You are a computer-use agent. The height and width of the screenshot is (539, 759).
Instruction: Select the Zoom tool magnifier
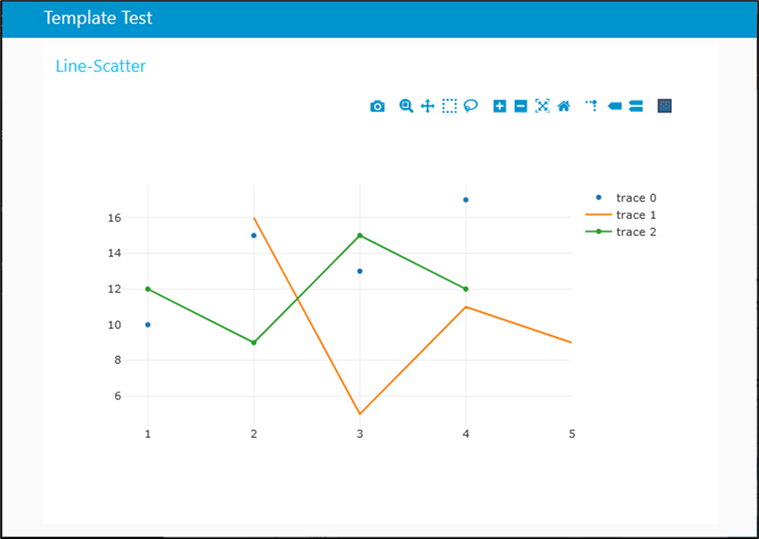pos(406,106)
